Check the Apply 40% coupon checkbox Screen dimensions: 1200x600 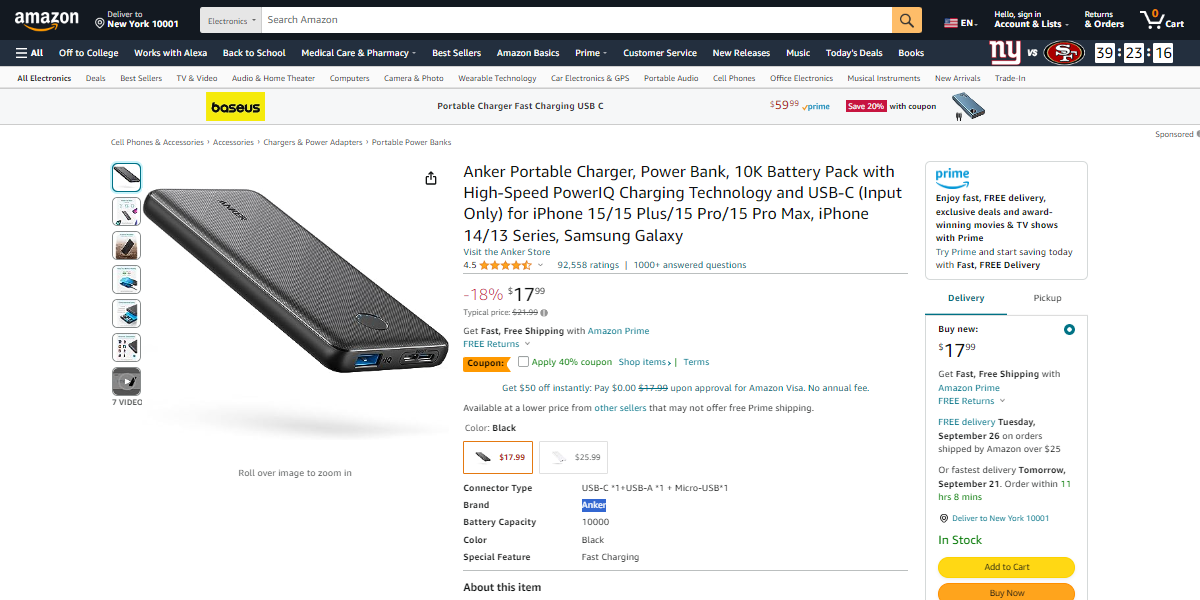tap(523, 362)
